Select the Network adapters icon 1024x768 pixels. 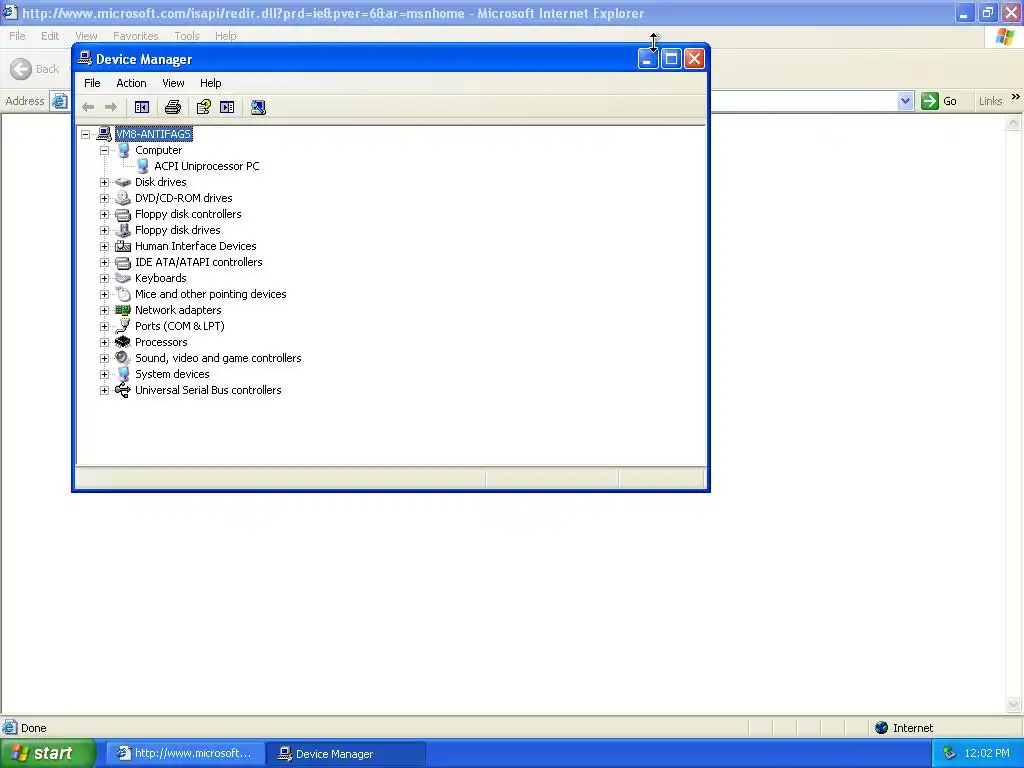(x=123, y=310)
